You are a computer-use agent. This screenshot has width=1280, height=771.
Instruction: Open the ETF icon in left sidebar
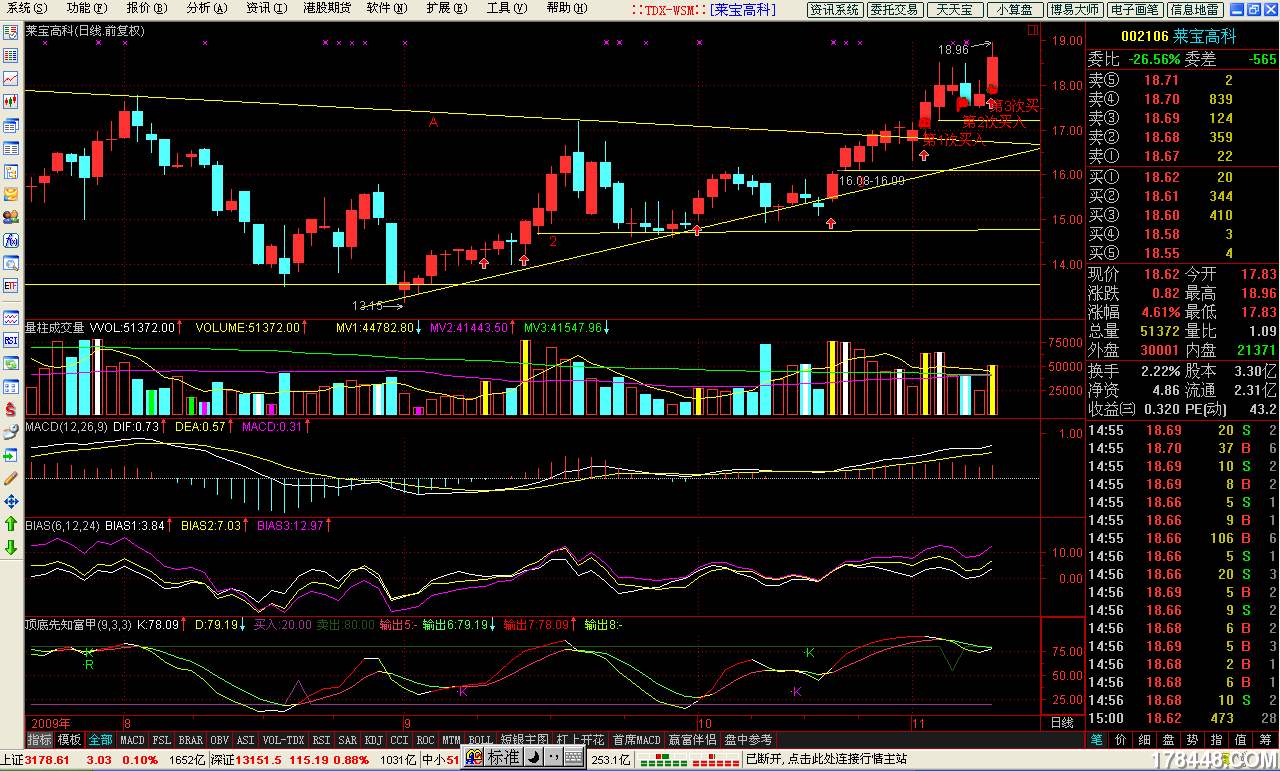click(11, 286)
